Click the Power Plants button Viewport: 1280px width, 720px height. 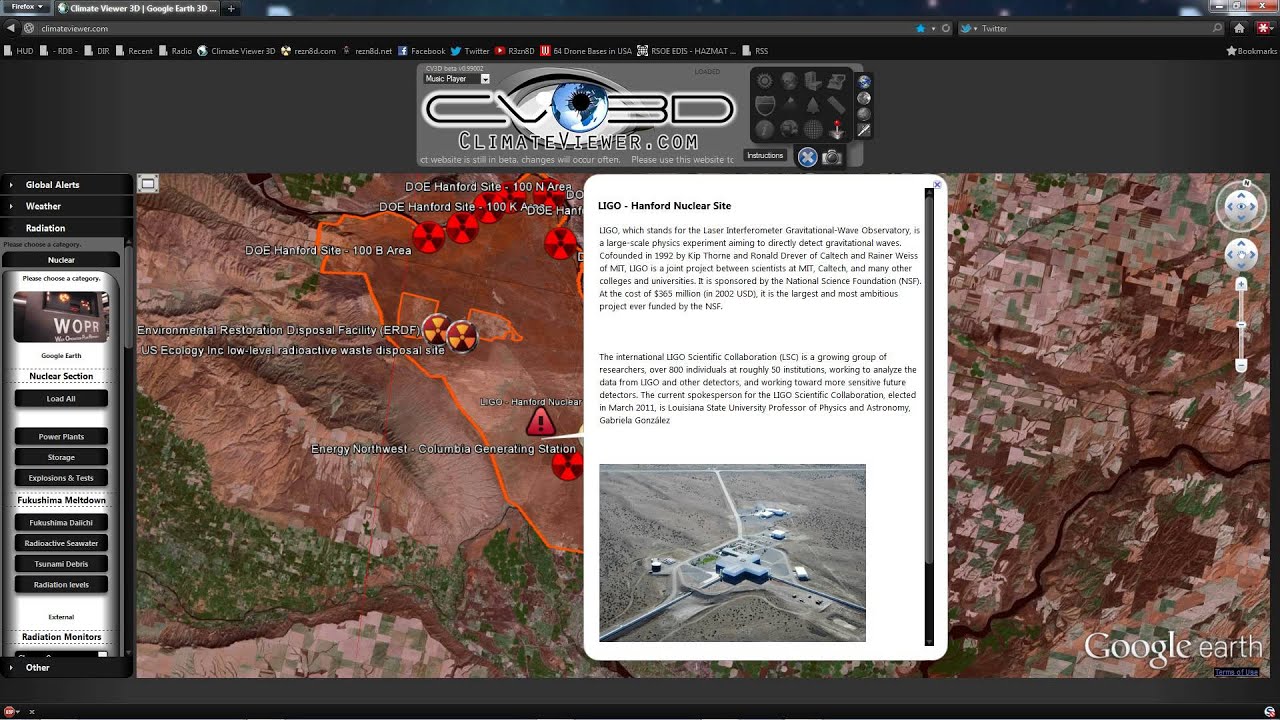pyautogui.click(x=61, y=436)
